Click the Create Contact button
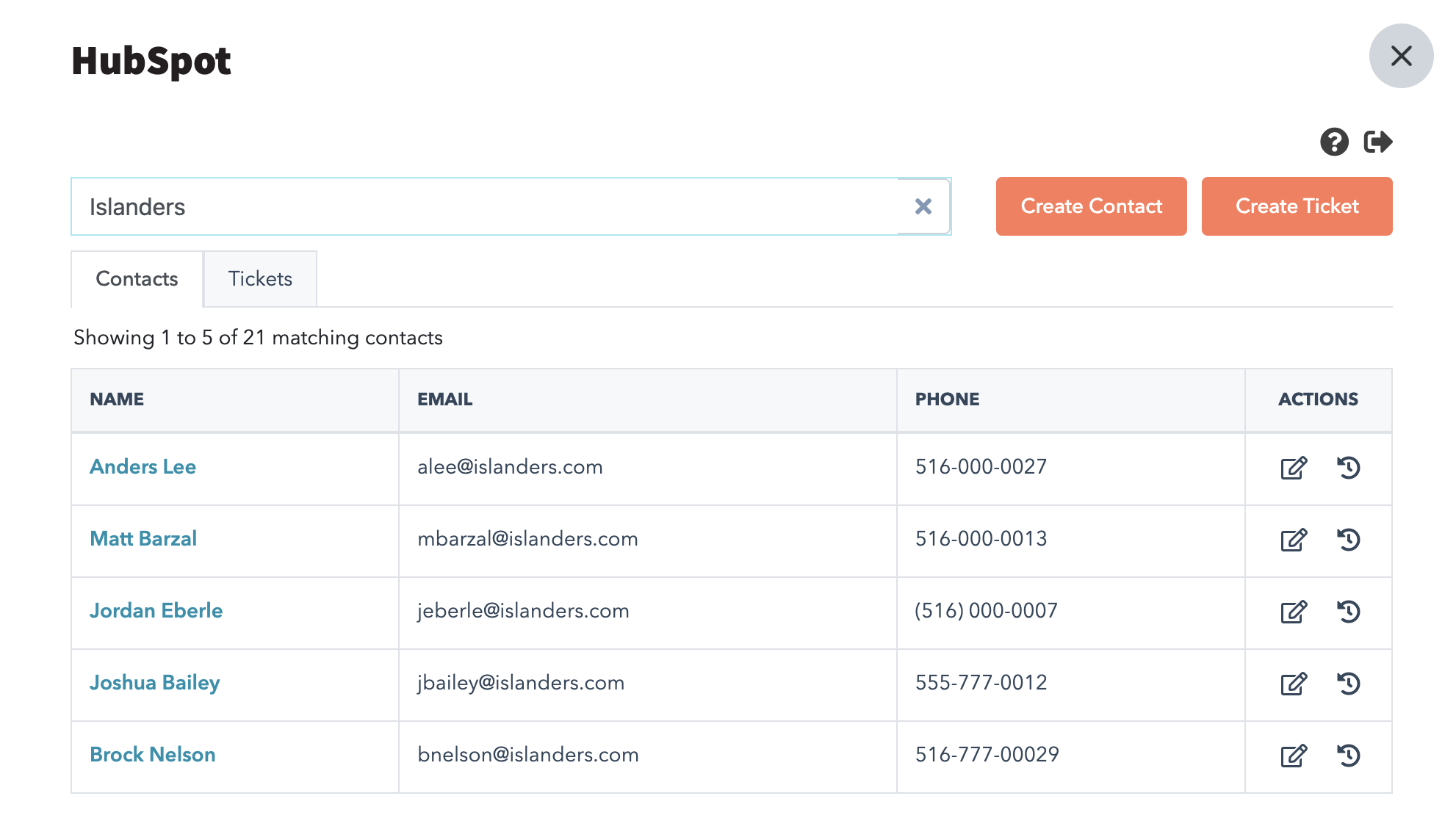Image resolution: width=1456 pixels, height=818 pixels. tap(1091, 206)
